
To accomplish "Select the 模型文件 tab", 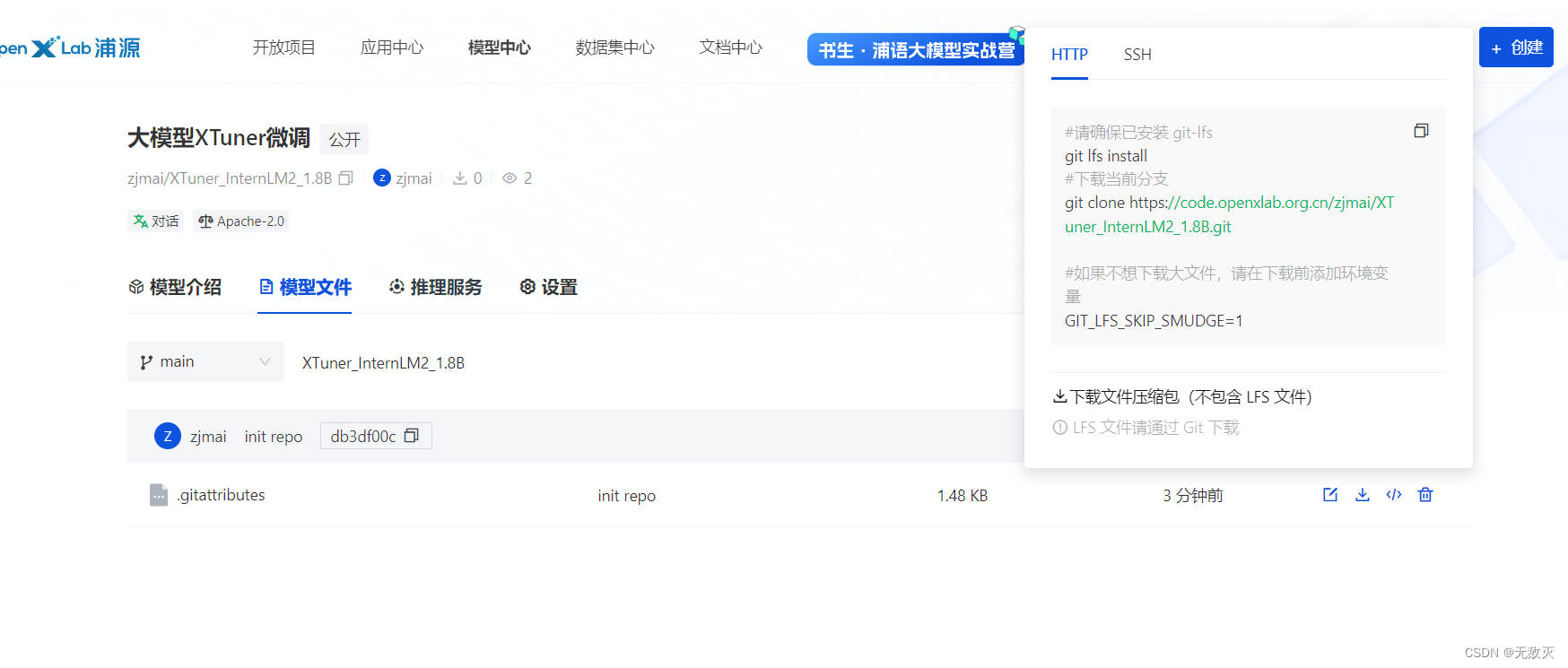I will (305, 287).
